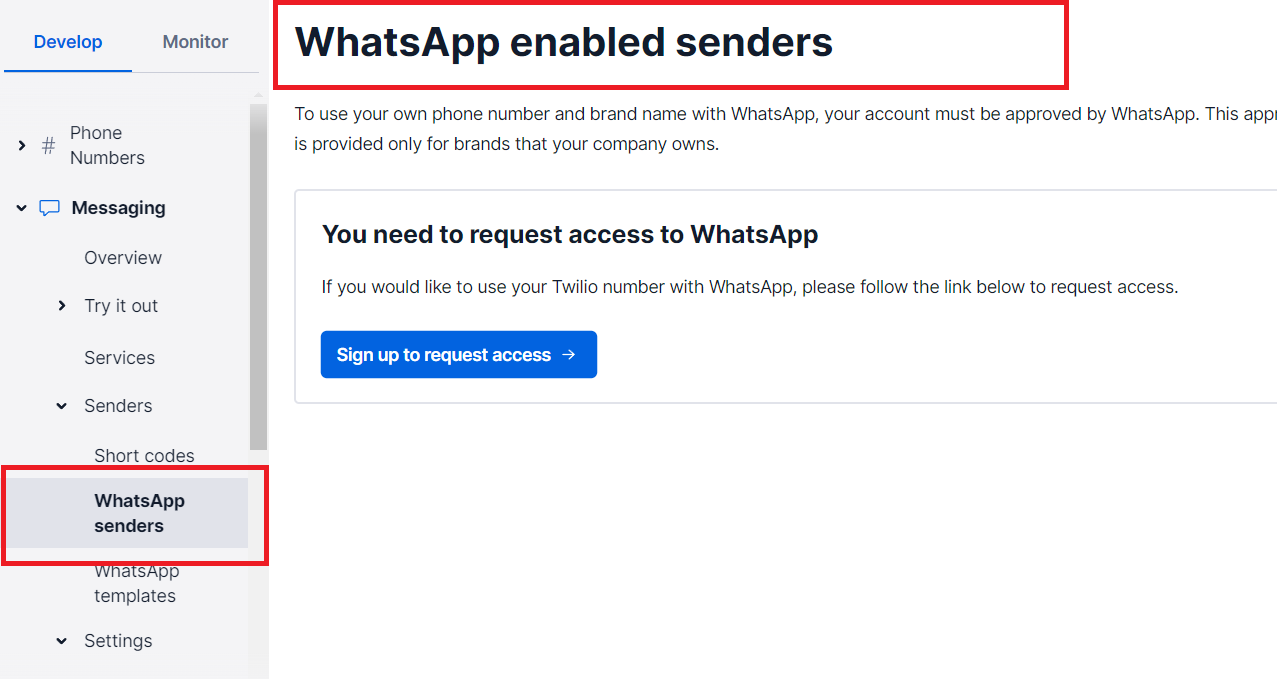Click the Messaging chat bubble icon
The image size is (1277, 679).
[x=49, y=208]
